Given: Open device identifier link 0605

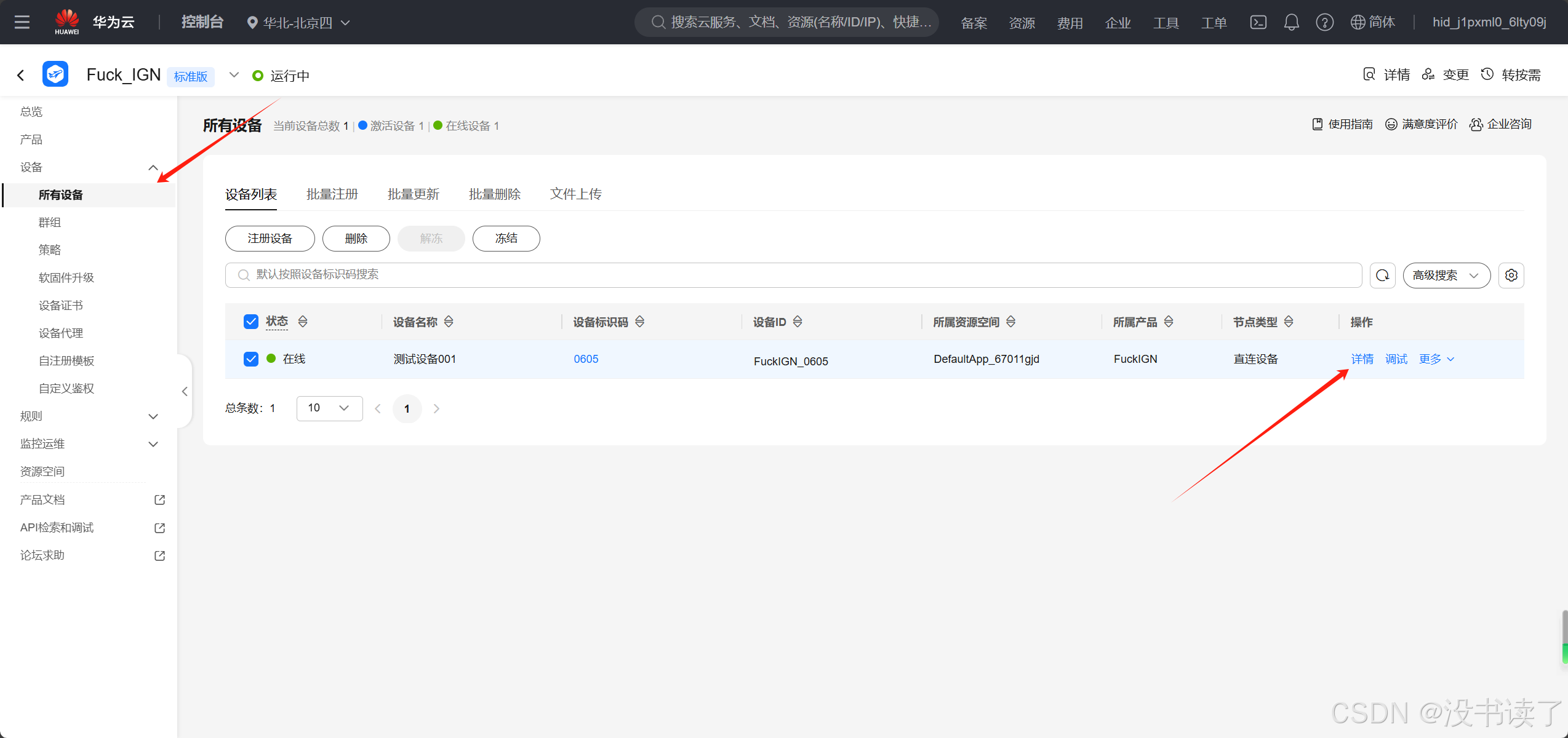Looking at the screenshot, I should (x=586, y=359).
